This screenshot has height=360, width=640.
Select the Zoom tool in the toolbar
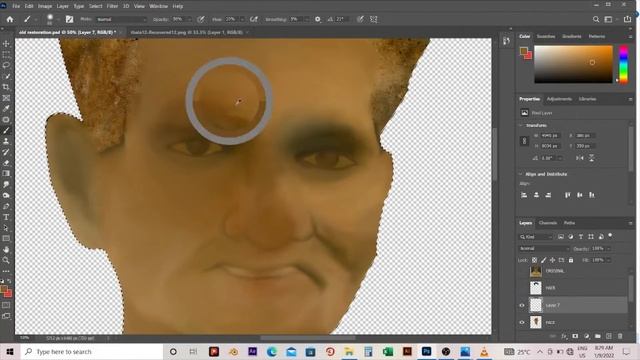[x=6, y=260]
